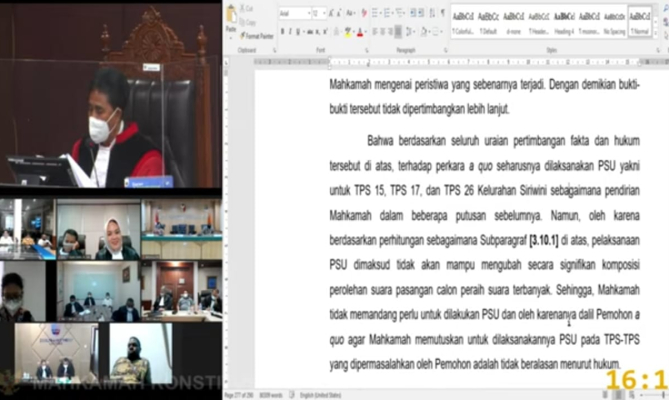Toggle italic formatting
This screenshot has height=400, width=669.
point(292,32)
